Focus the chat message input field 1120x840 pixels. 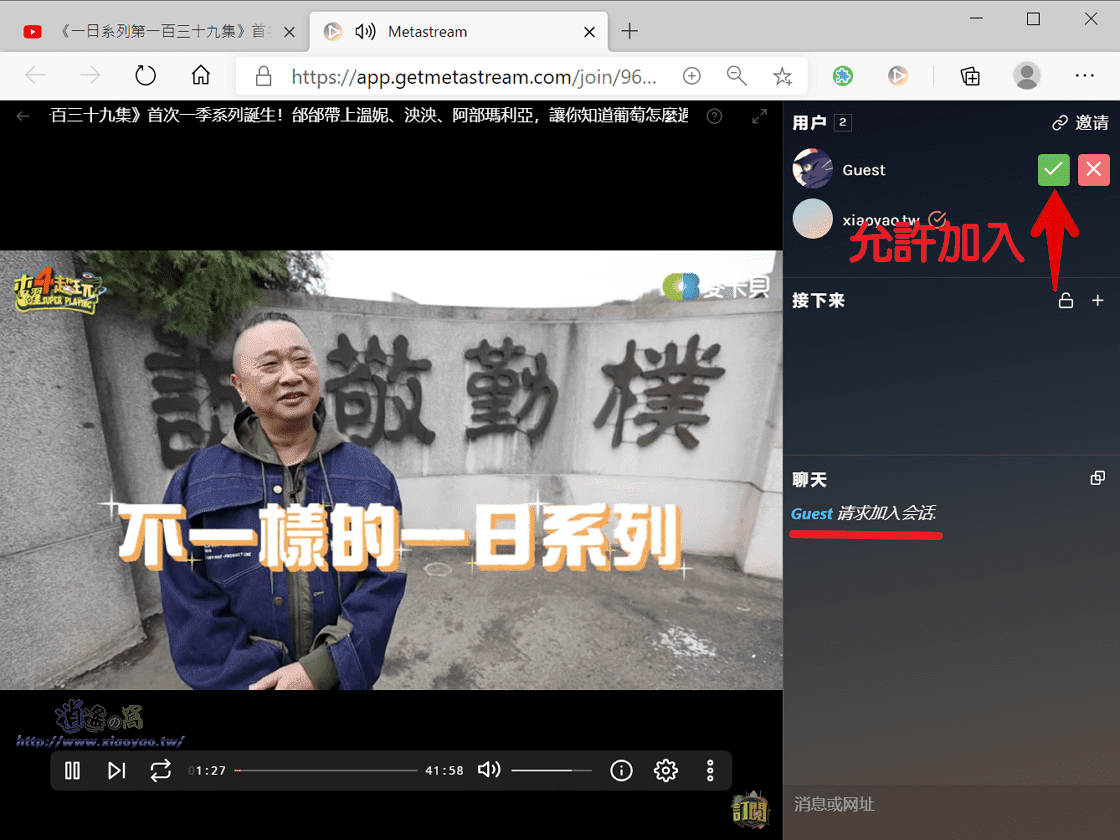[x=951, y=804]
